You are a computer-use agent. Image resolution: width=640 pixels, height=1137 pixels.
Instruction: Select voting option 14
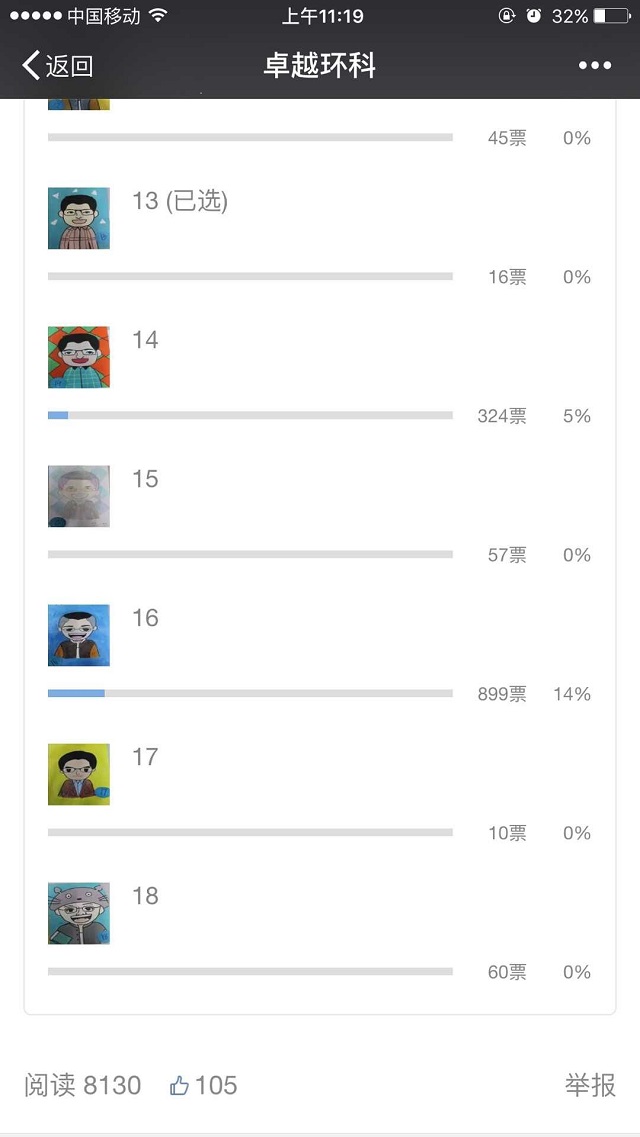[x=145, y=340]
